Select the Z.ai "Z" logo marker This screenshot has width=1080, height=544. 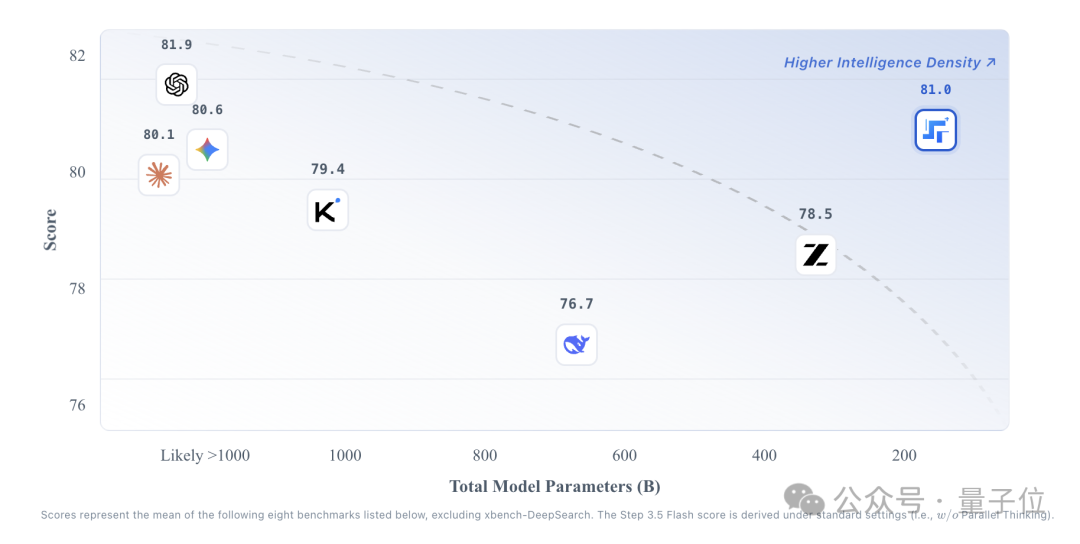point(816,255)
